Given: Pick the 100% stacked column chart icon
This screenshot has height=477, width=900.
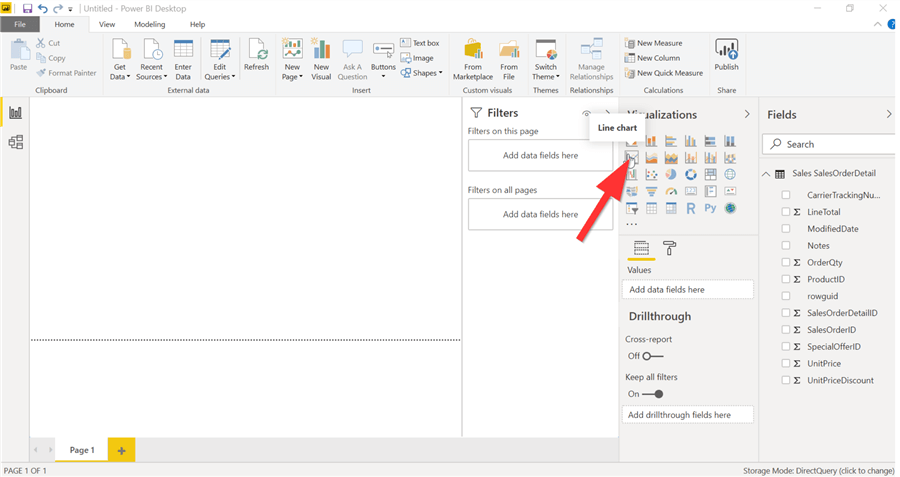Looking at the screenshot, I should (x=730, y=141).
